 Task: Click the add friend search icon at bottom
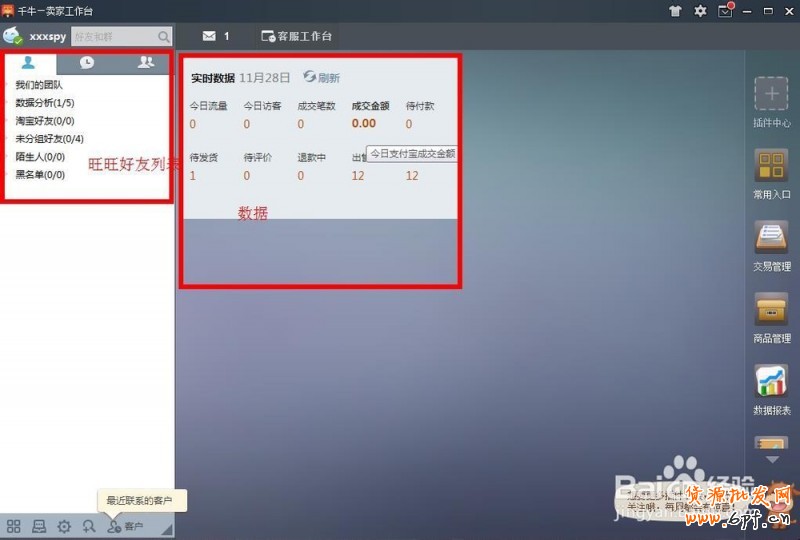[89, 526]
